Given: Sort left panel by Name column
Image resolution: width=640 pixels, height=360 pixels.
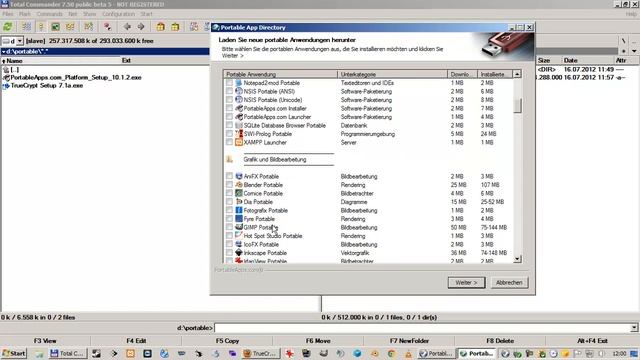Looking at the screenshot, I should (60, 60).
